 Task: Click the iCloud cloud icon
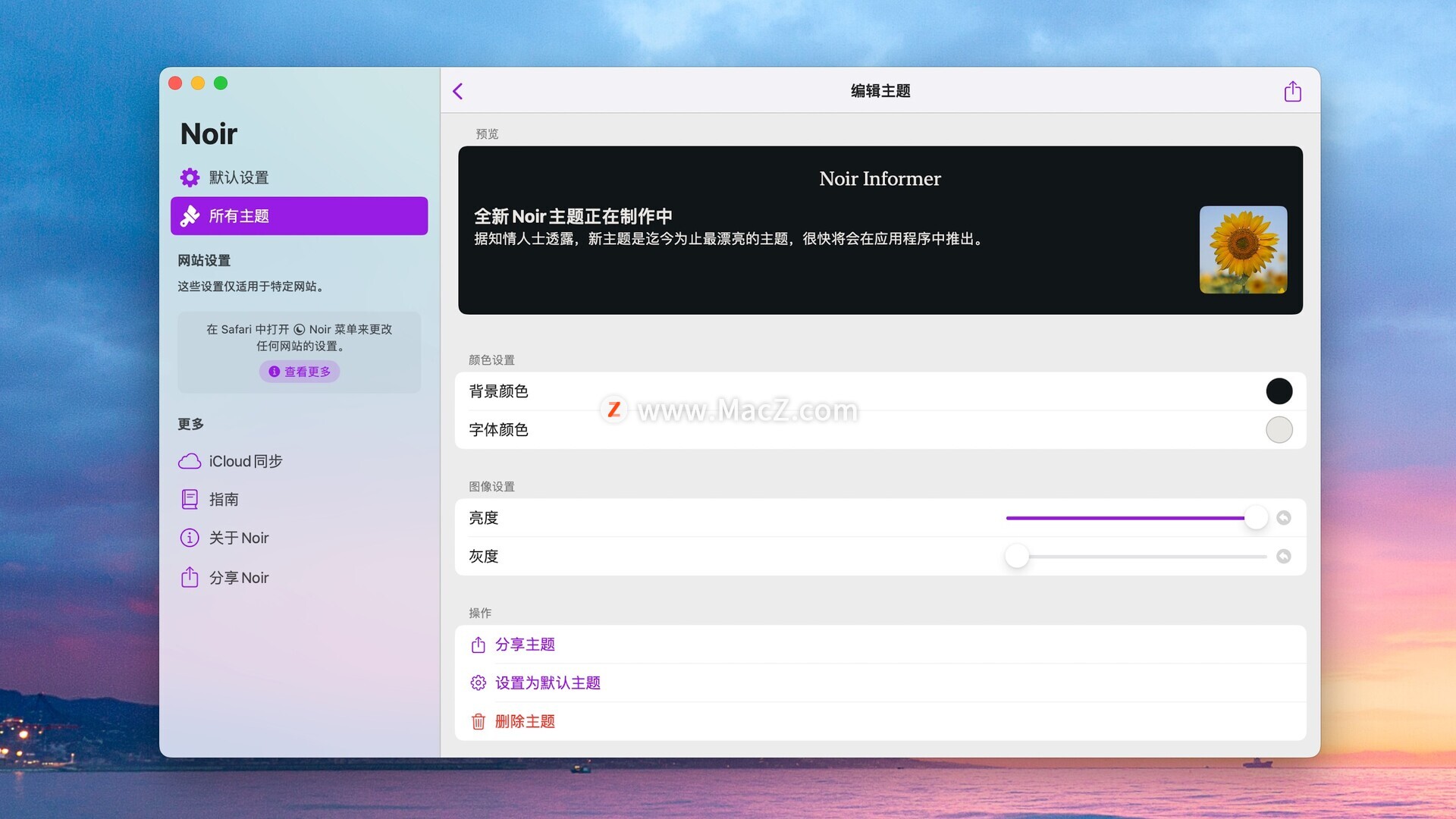(190, 462)
